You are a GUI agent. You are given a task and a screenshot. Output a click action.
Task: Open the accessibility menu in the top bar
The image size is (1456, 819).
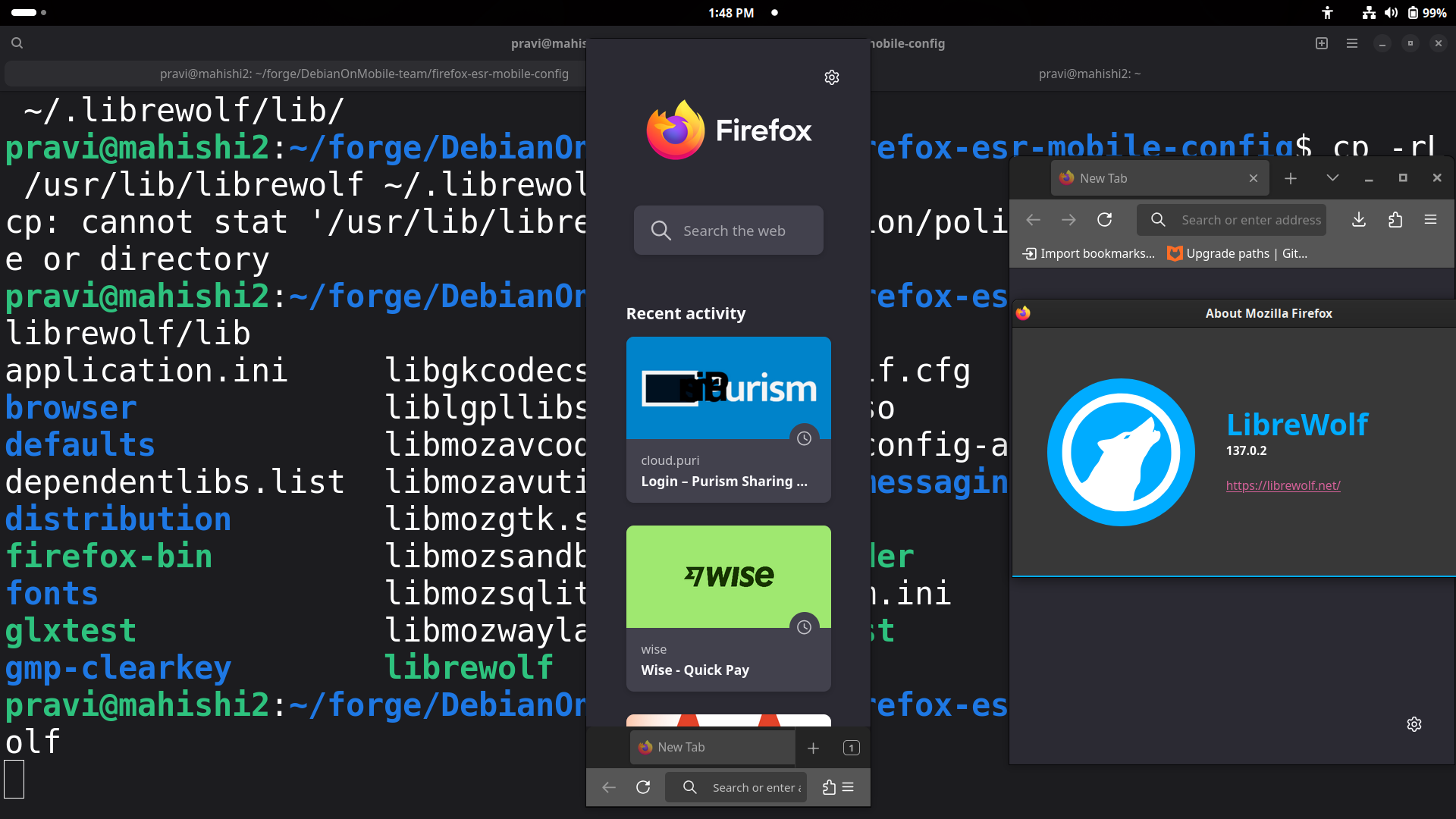click(1327, 13)
